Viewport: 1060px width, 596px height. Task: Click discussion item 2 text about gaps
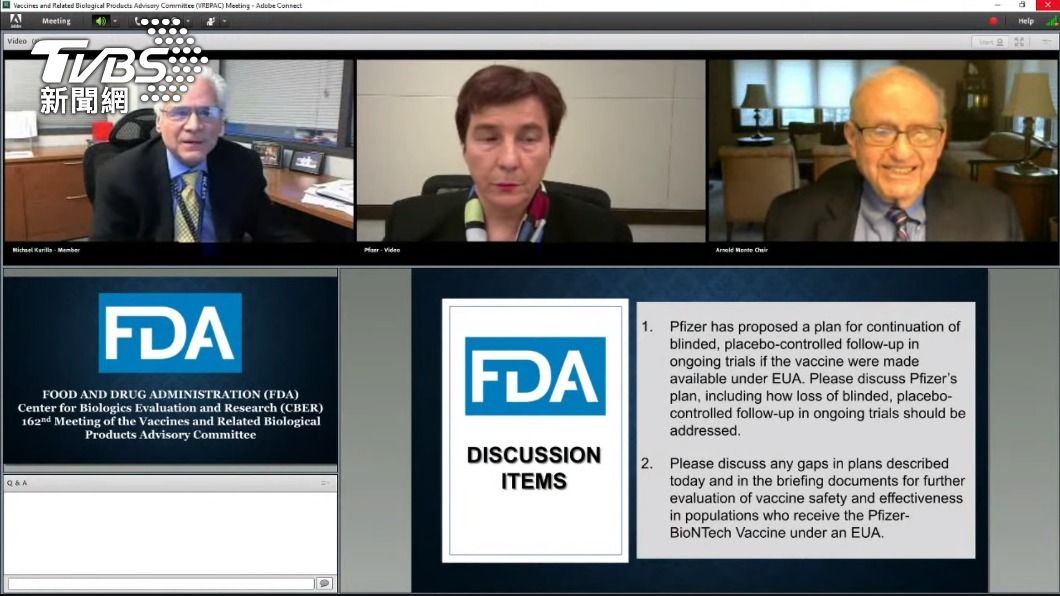817,498
